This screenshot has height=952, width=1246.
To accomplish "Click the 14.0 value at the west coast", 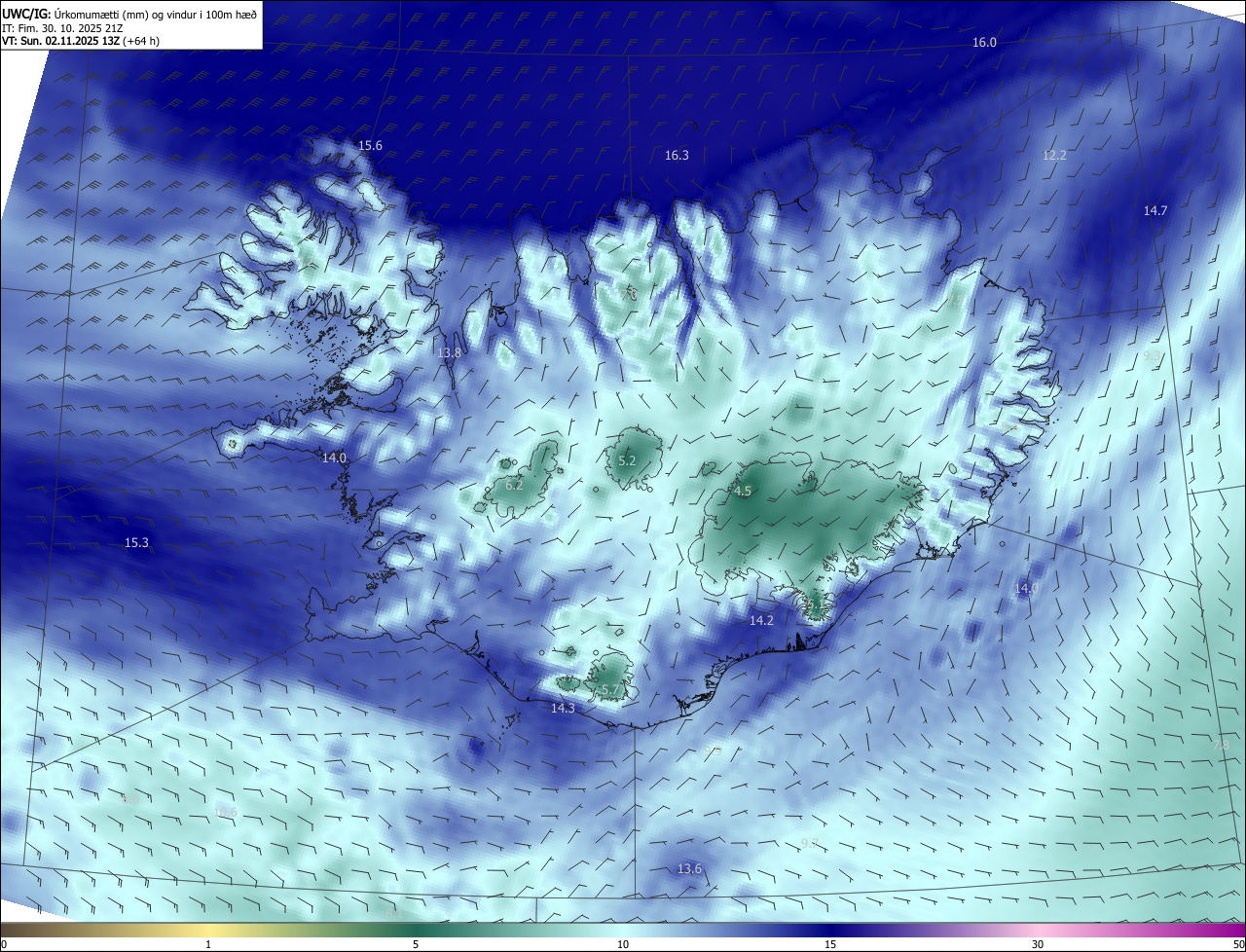I will click(334, 457).
